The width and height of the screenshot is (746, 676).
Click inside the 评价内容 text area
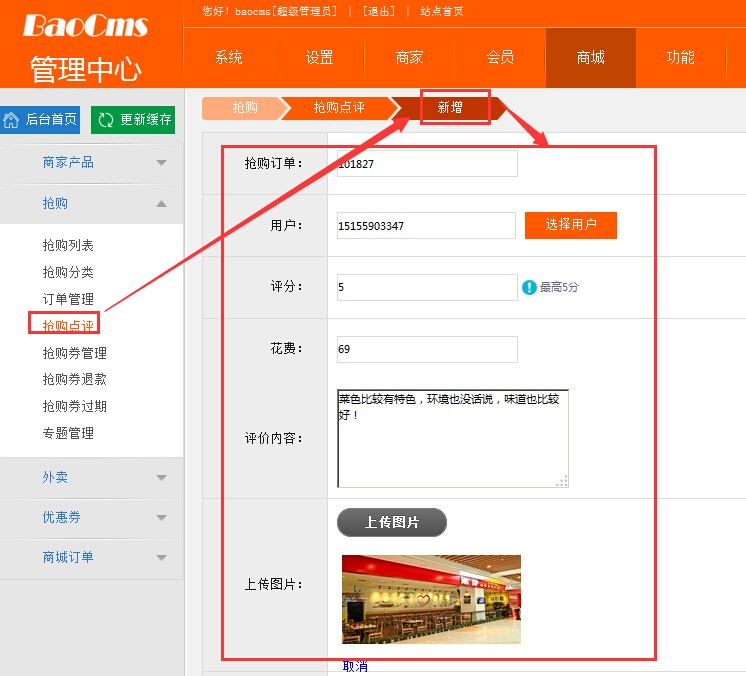[x=452, y=438]
